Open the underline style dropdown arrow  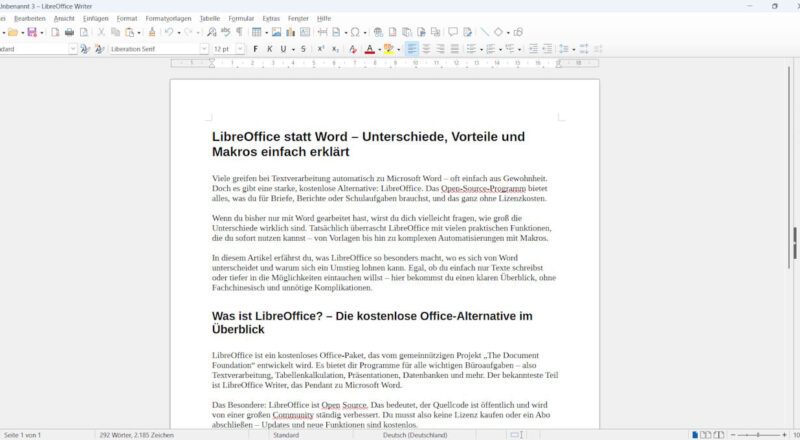click(293, 50)
